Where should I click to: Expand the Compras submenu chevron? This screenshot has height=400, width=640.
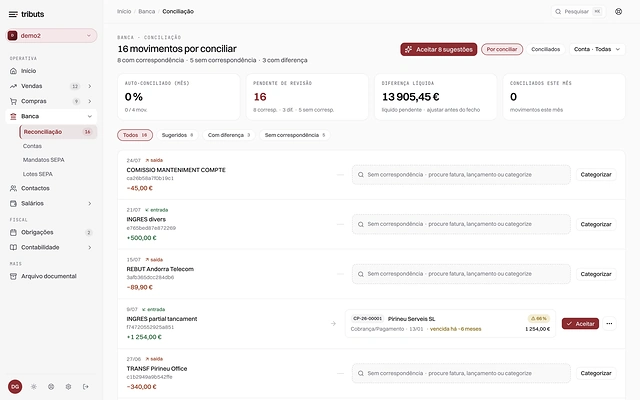point(89,101)
